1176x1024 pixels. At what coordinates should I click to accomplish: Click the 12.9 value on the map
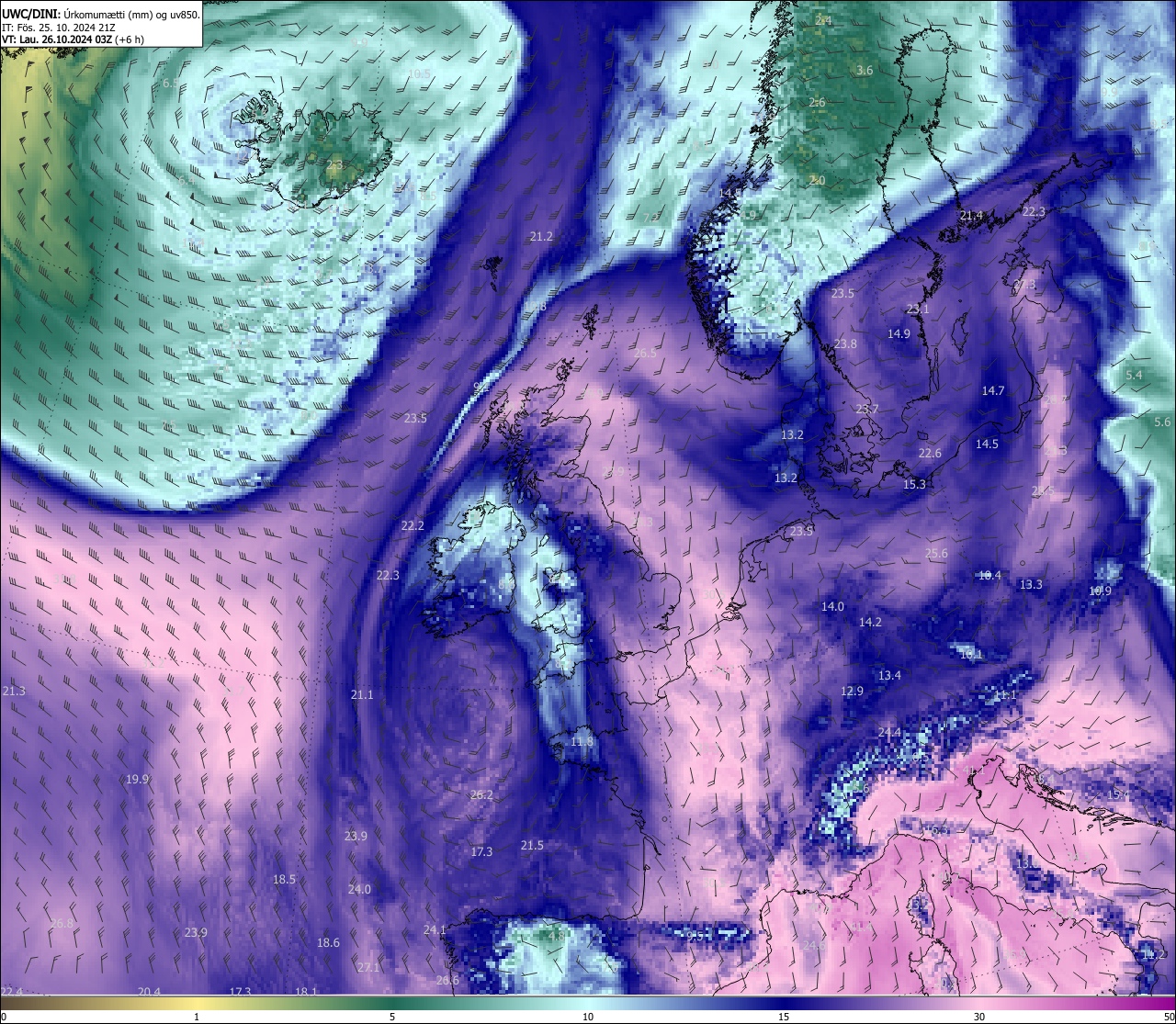tap(852, 692)
